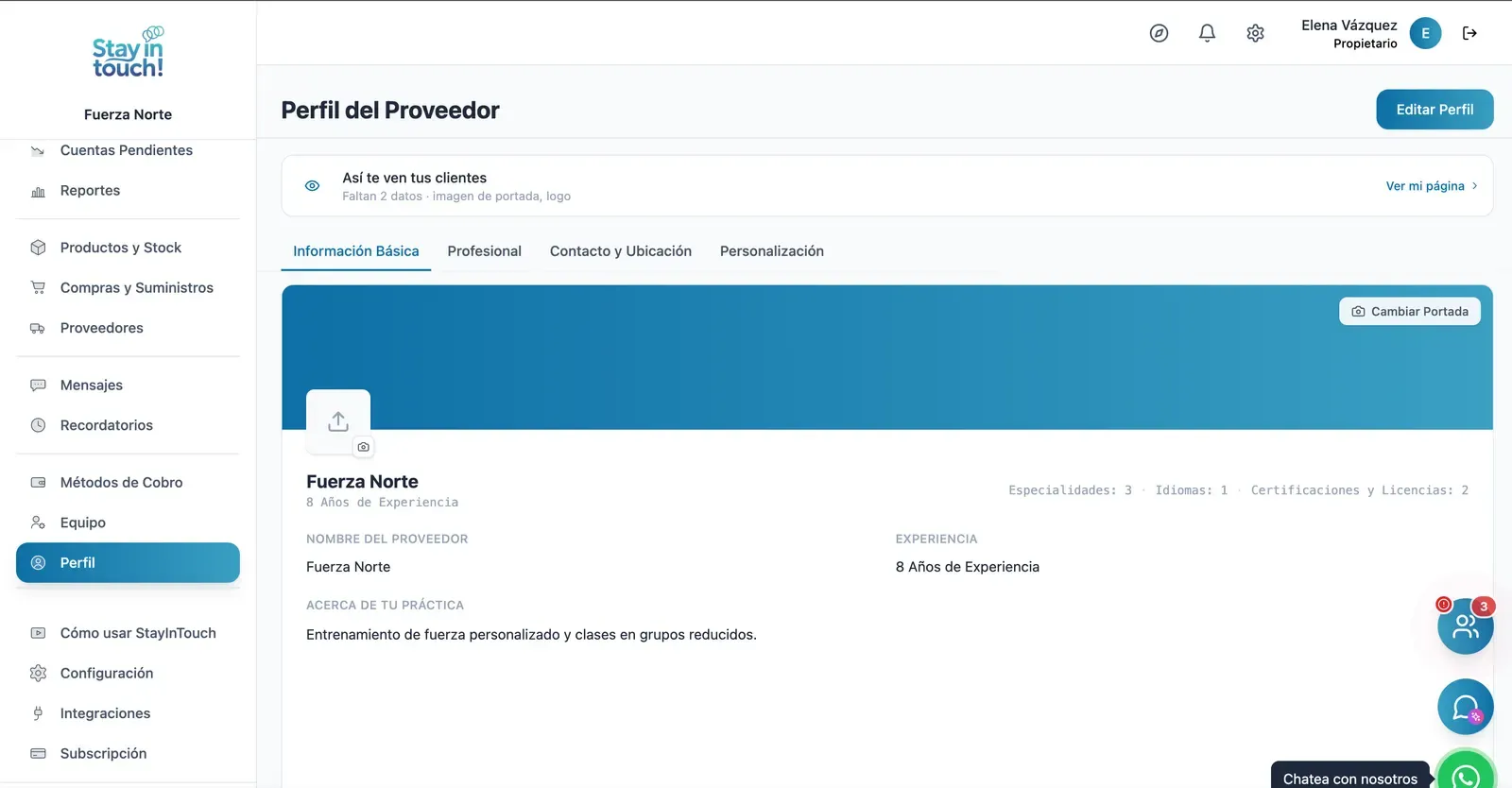Switch to the Personalización tab
Screen dimensions: 1512x788
[x=772, y=251]
